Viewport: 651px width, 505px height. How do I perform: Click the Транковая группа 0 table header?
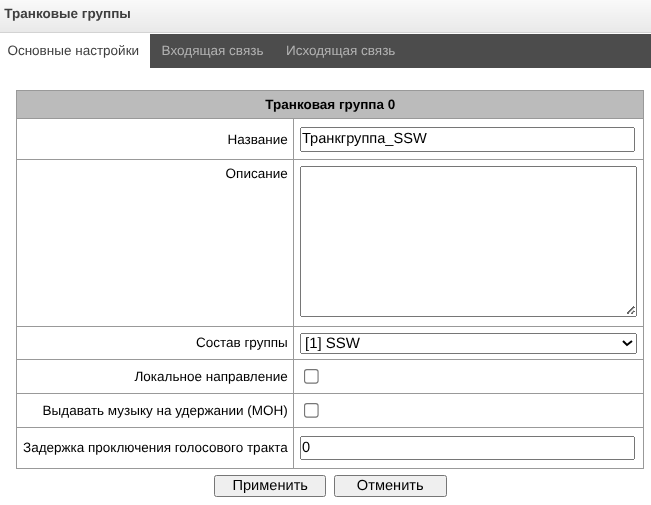point(330,104)
